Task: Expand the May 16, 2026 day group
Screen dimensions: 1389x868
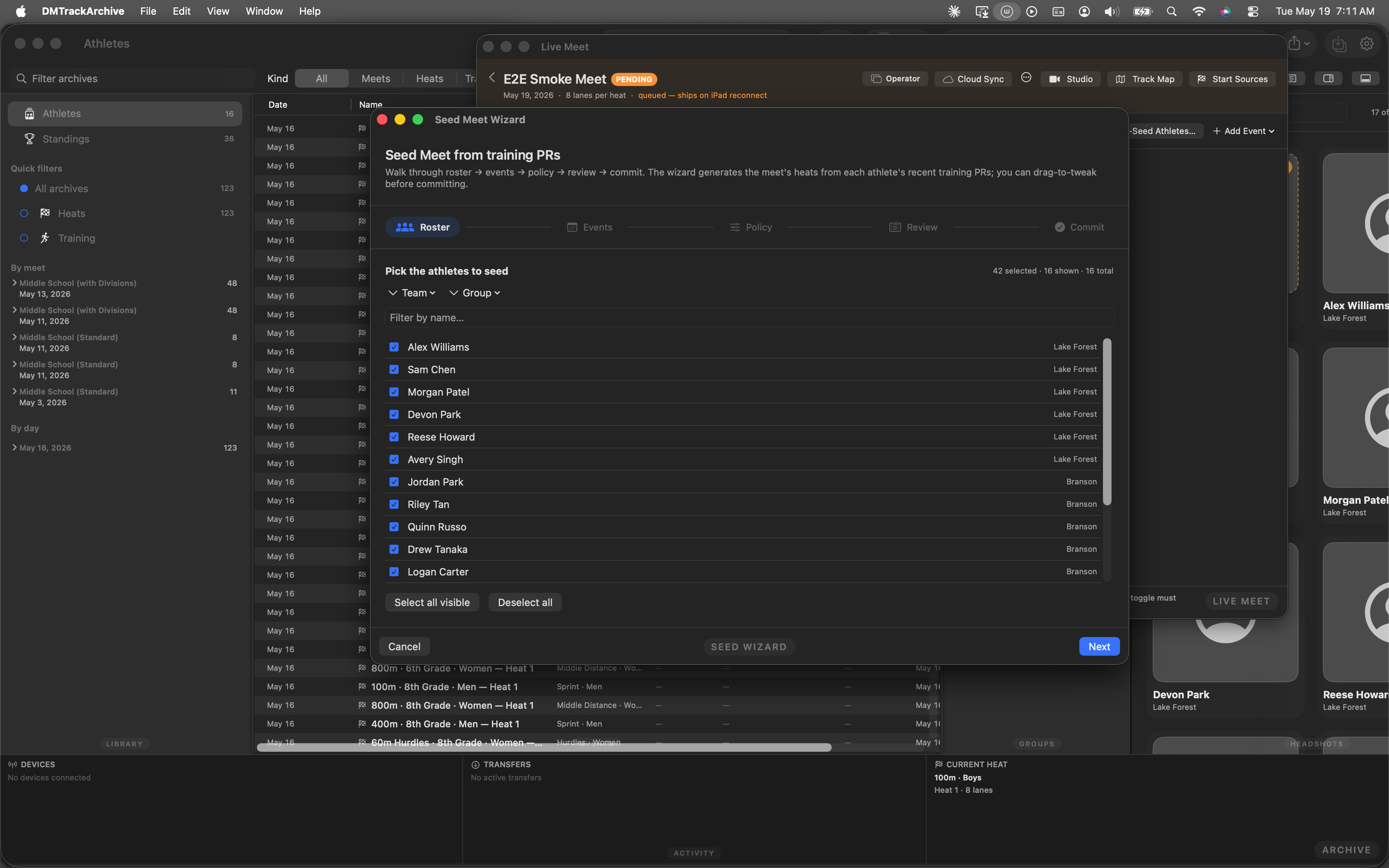Action: 14,447
